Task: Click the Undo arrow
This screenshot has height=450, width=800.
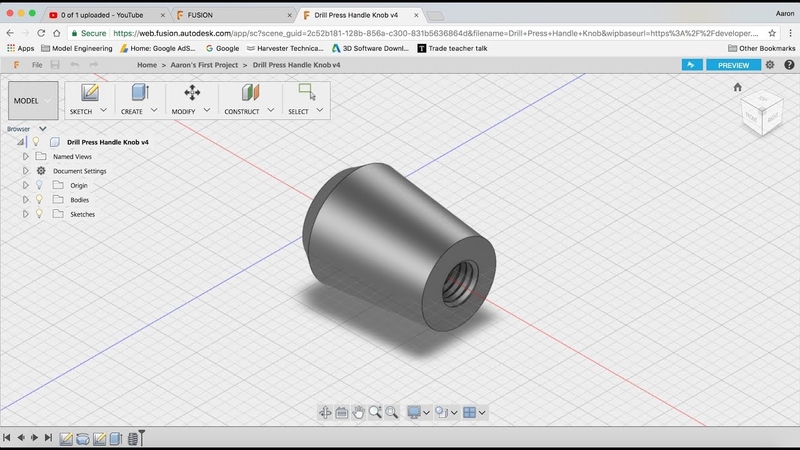Action: (x=74, y=65)
